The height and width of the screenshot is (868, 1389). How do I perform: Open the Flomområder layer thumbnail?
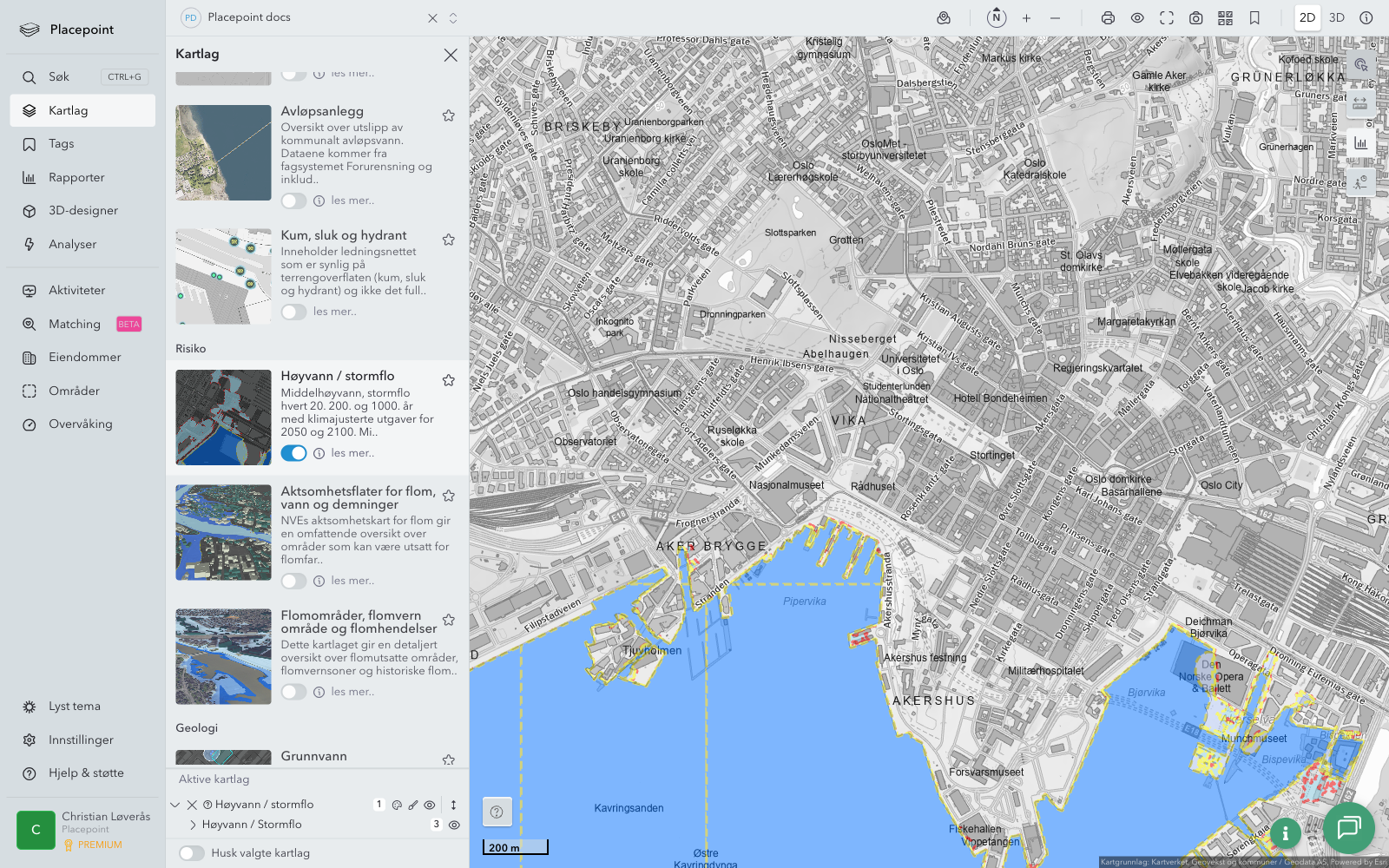[x=223, y=656]
